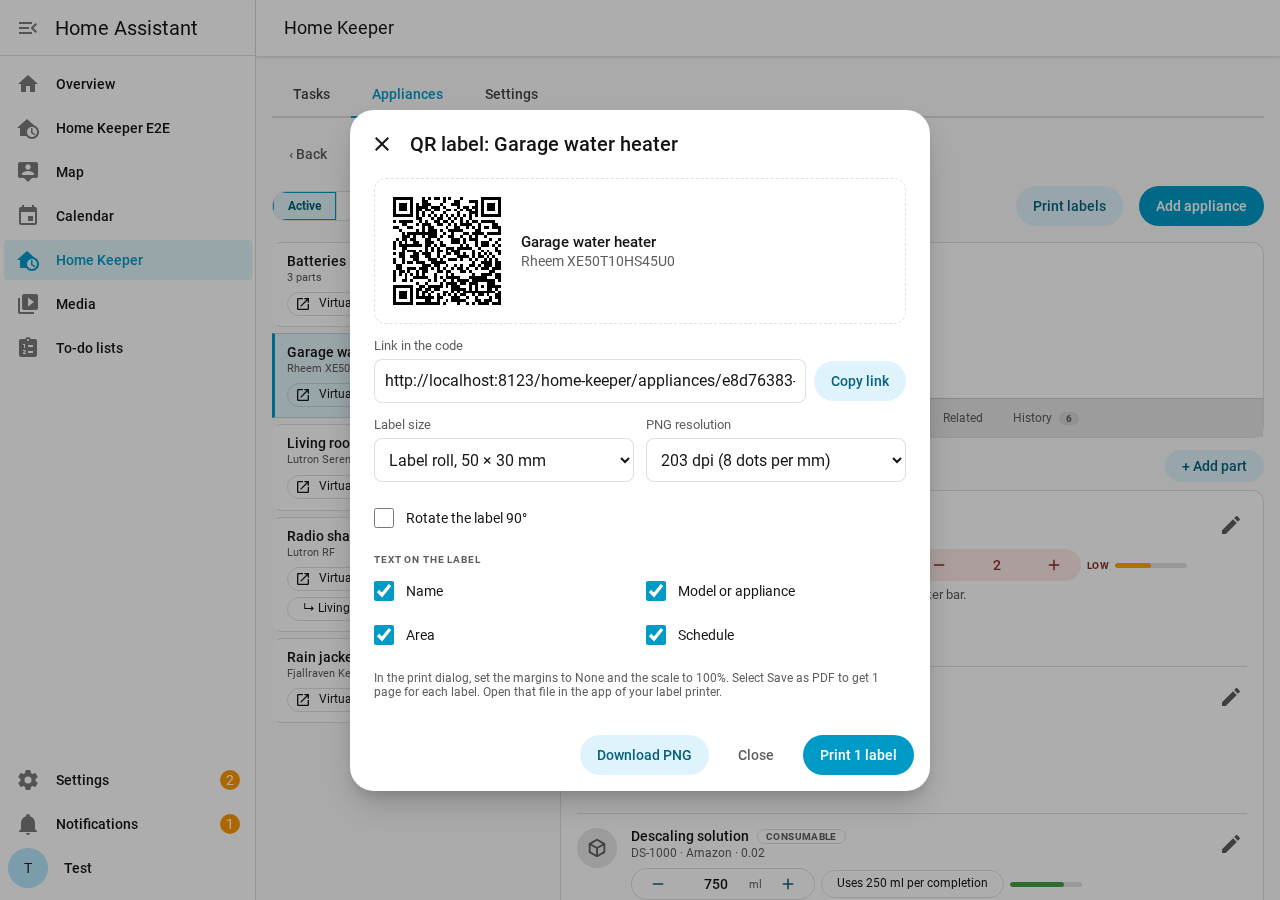
Task: Uncheck the Model or appliance checkbox
Action: pos(656,591)
